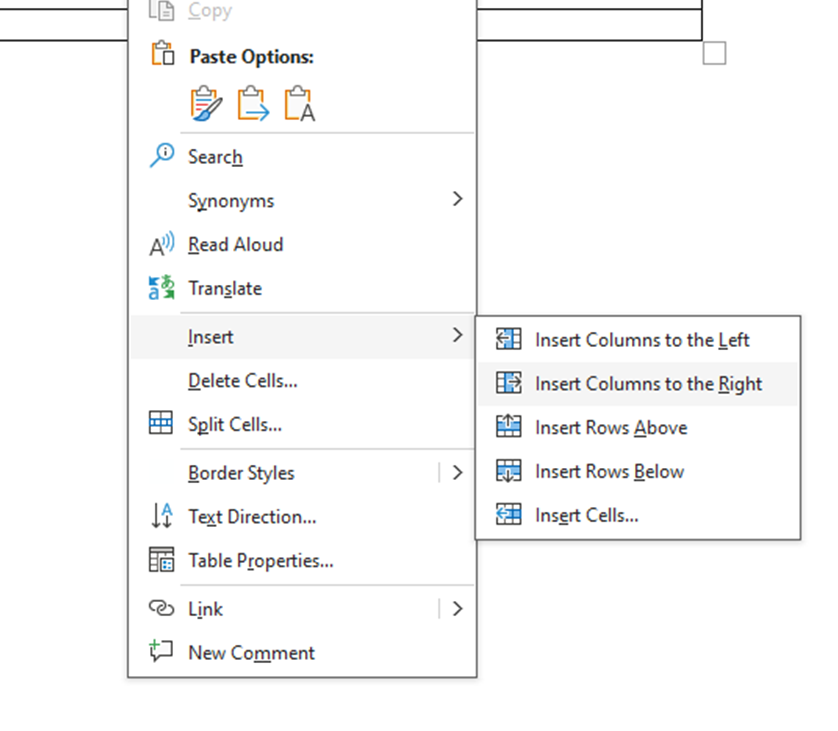Expand the Insert submenu arrow

coord(457,335)
